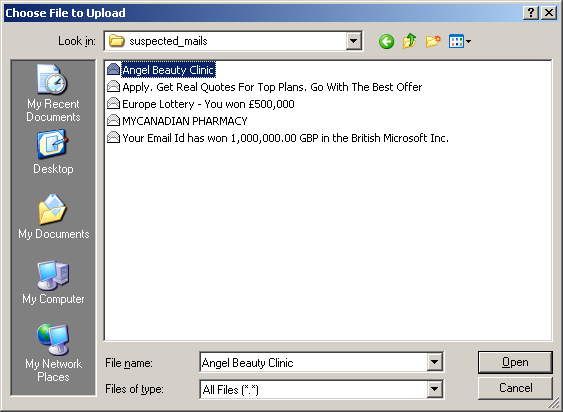Open My Recent Documents in places bar
Image resolution: width=563 pixels, height=412 pixels.
click(x=53, y=93)
